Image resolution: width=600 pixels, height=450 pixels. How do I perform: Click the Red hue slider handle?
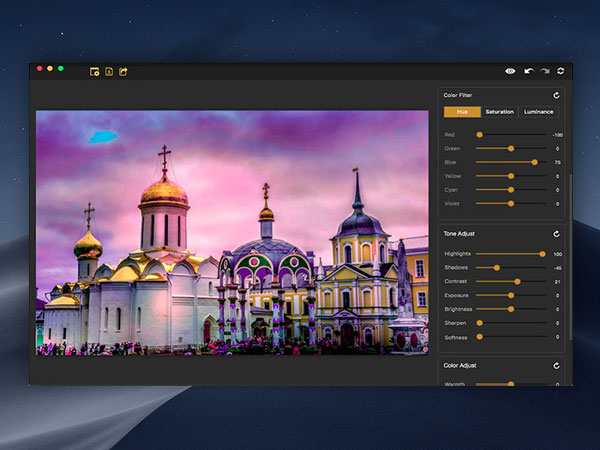(479, 135)
